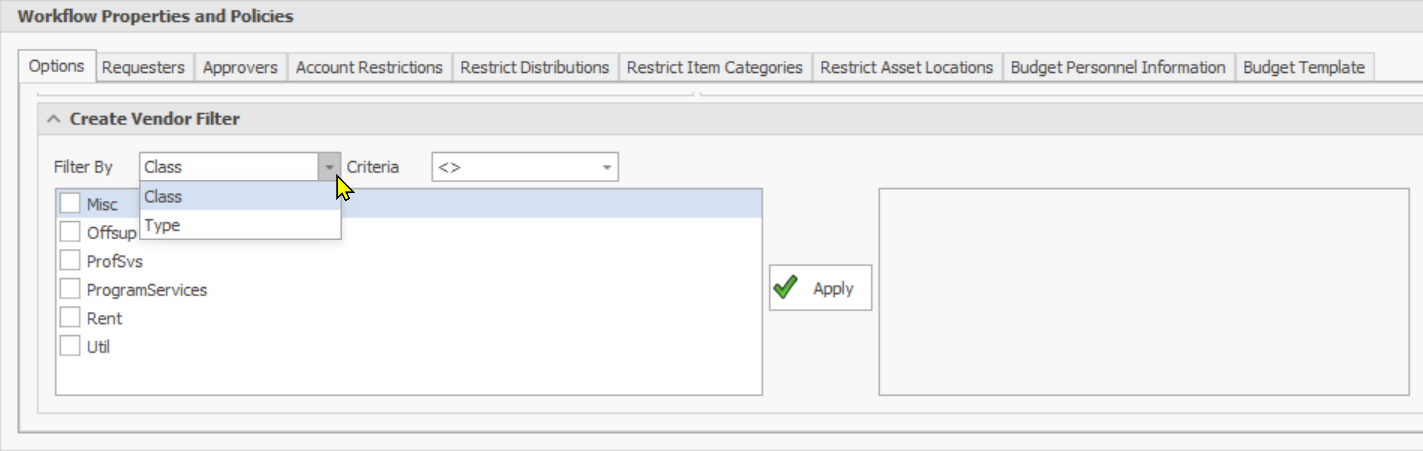Screen dimensions: 1423x451
Task: Go to the Account Restrictions tab
Action: (369, 67)
